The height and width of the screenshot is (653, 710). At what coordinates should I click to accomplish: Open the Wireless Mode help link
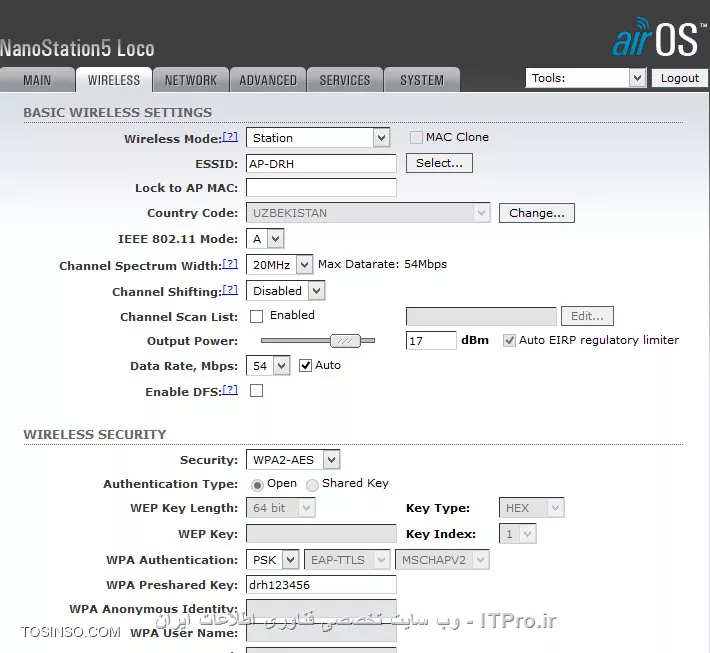pos(230,137)
